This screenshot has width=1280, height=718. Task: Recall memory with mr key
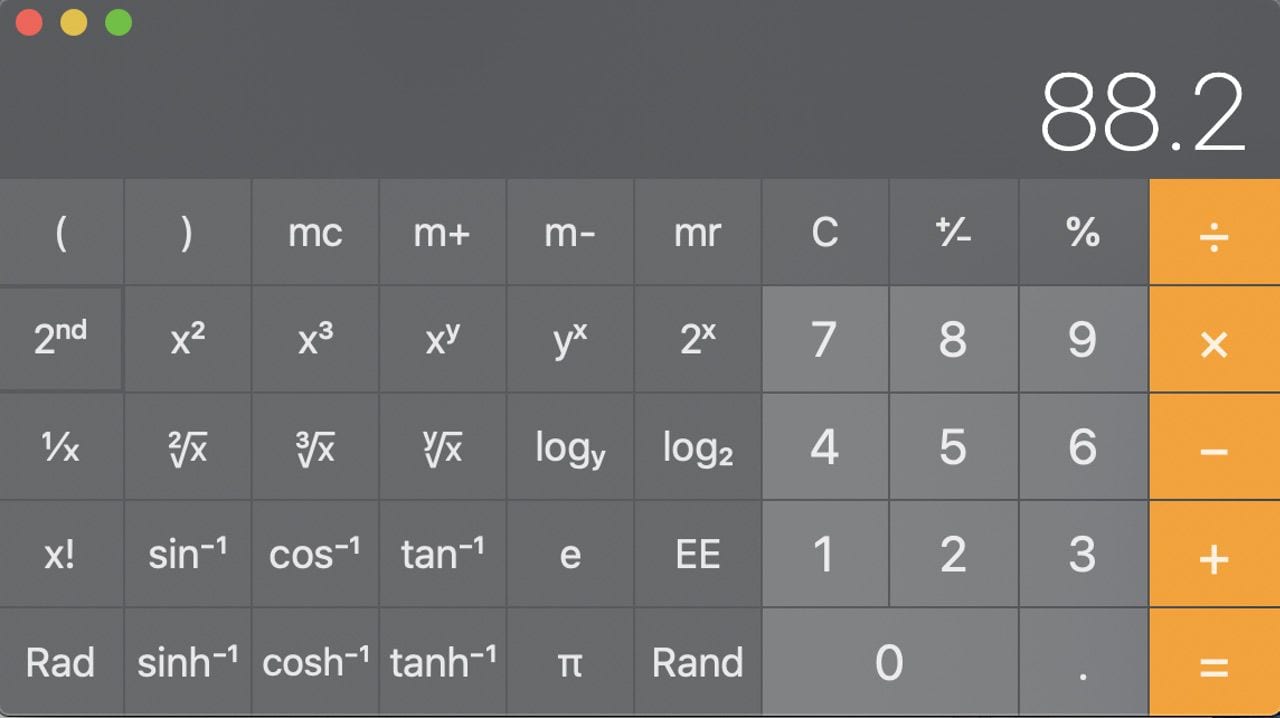pos(697,233)
